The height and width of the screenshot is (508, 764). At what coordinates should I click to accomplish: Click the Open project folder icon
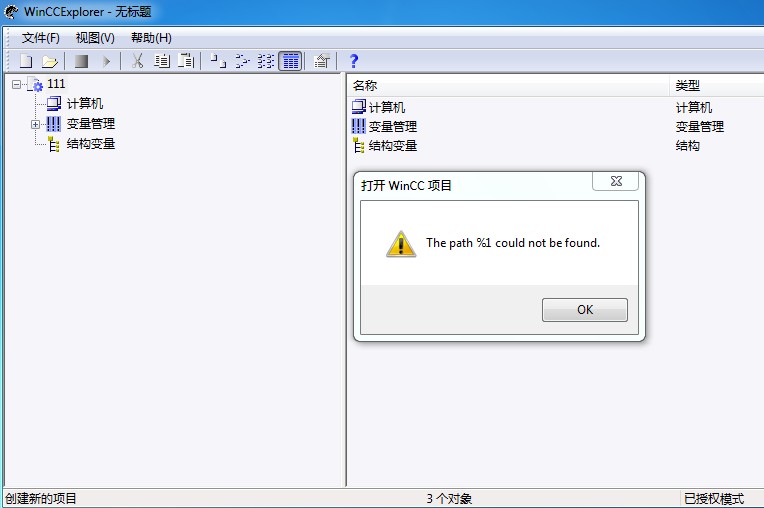[x=49, y=61]
